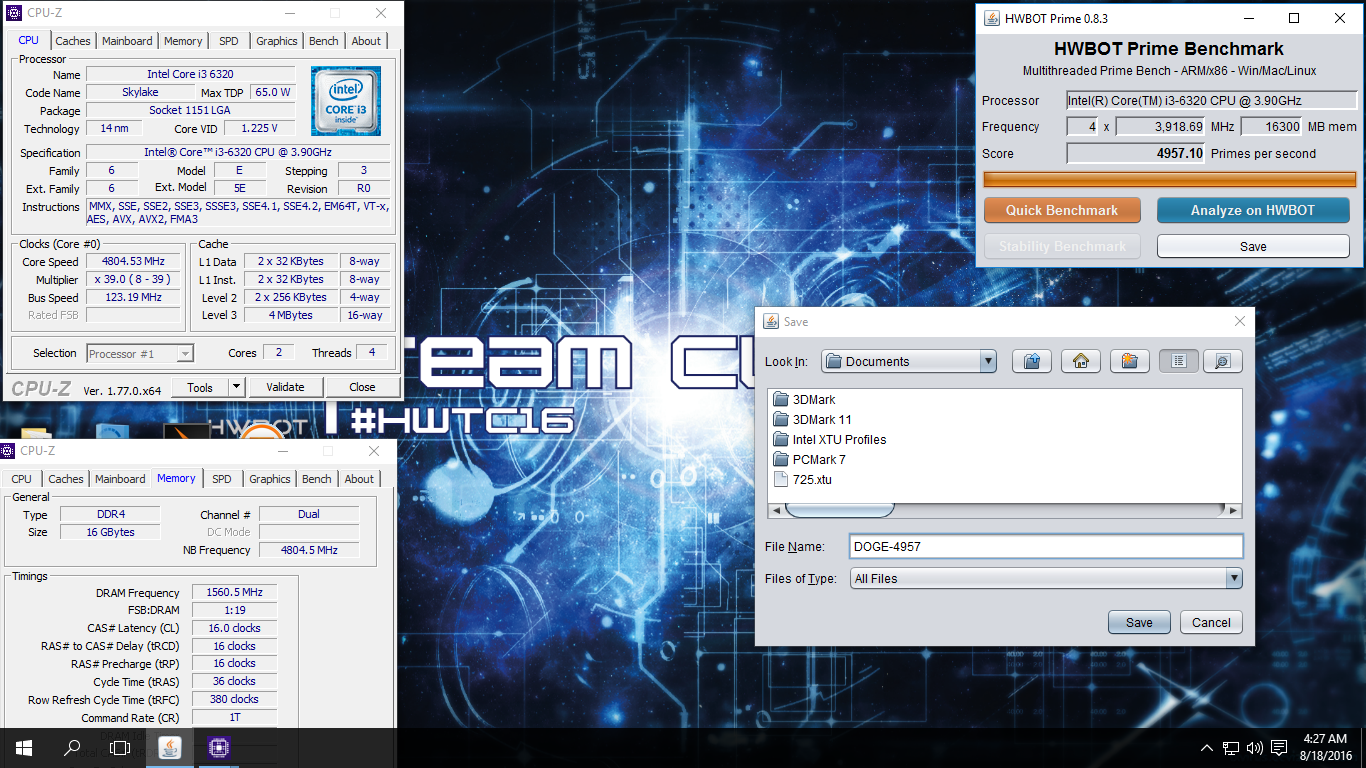Open taskbar search magnifier
This screenshot has width=1366, height=768.
point(72,747)
